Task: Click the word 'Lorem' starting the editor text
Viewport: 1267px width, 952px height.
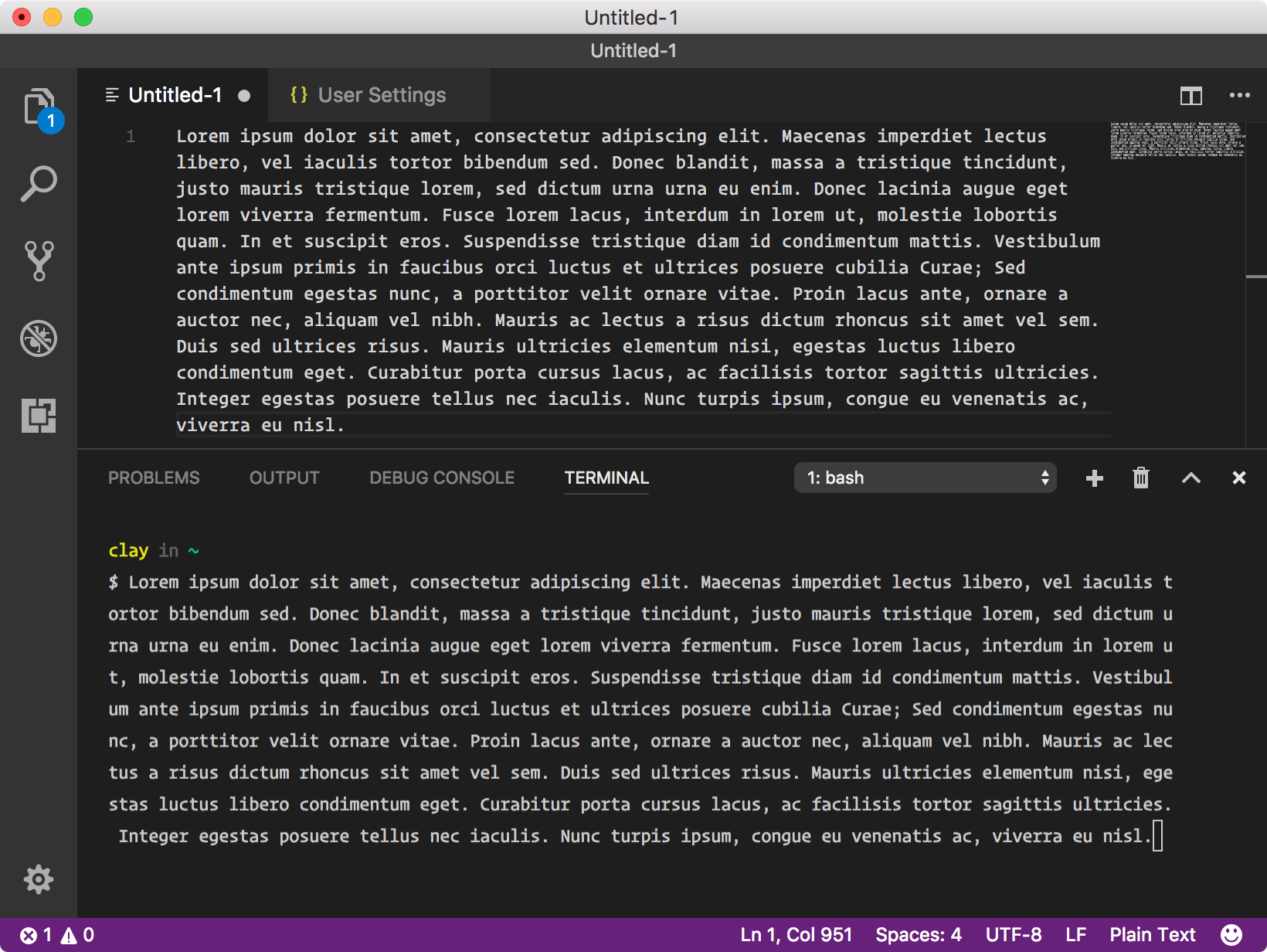Action: tap(202, 137)
